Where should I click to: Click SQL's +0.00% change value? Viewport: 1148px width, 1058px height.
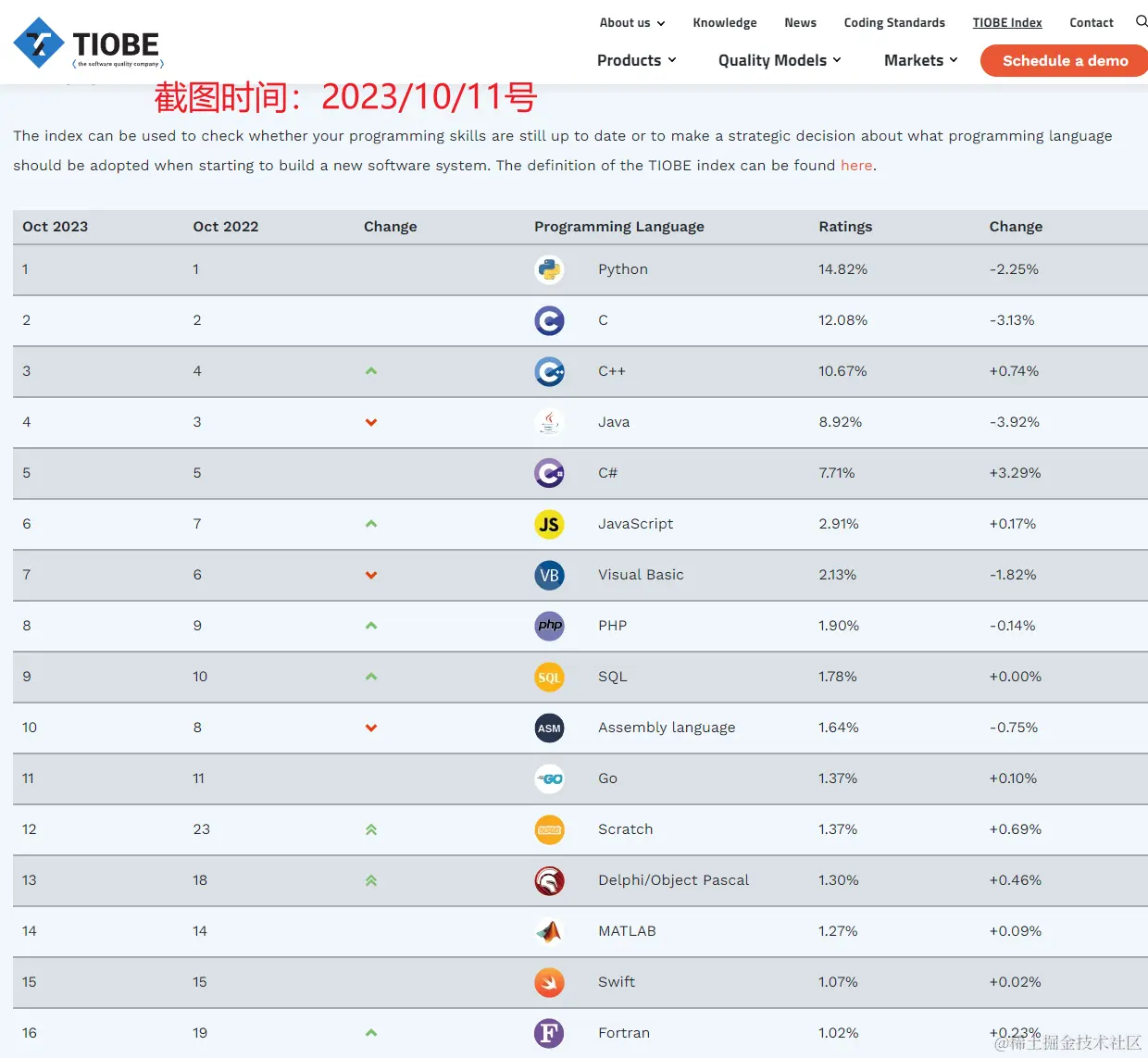(1015, 677)
